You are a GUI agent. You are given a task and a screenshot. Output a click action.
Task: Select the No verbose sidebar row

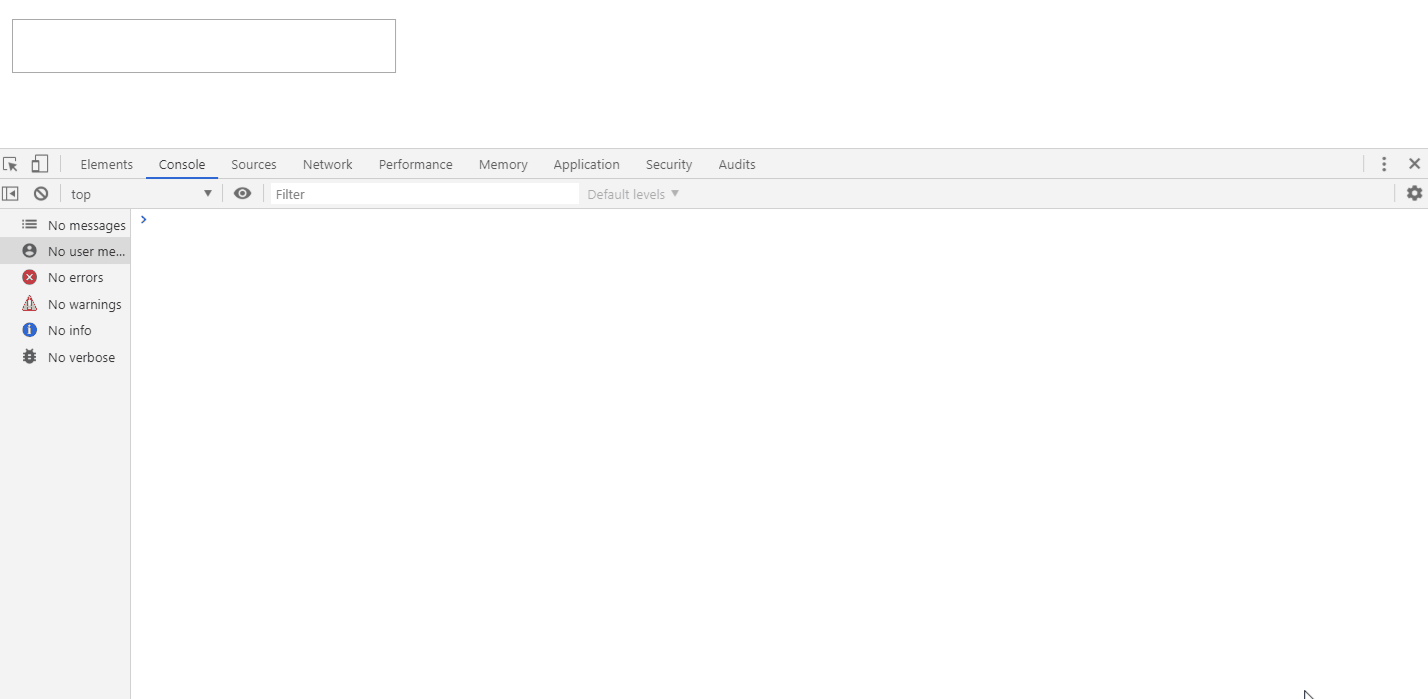pos(65,357)
